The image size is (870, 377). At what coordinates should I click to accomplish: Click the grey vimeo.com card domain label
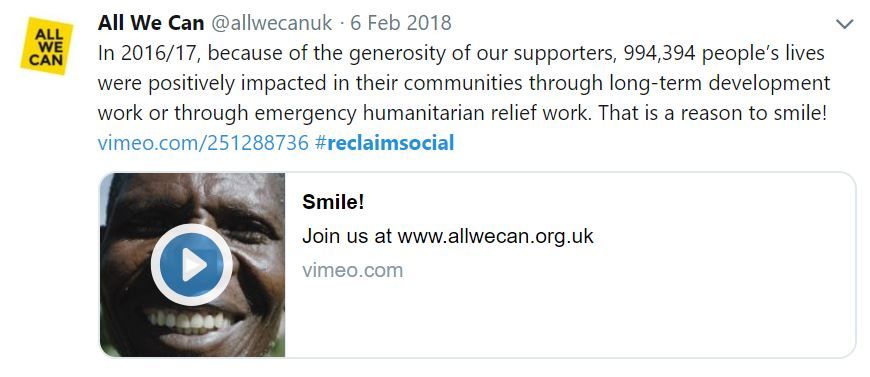click(x=352, y=270)
